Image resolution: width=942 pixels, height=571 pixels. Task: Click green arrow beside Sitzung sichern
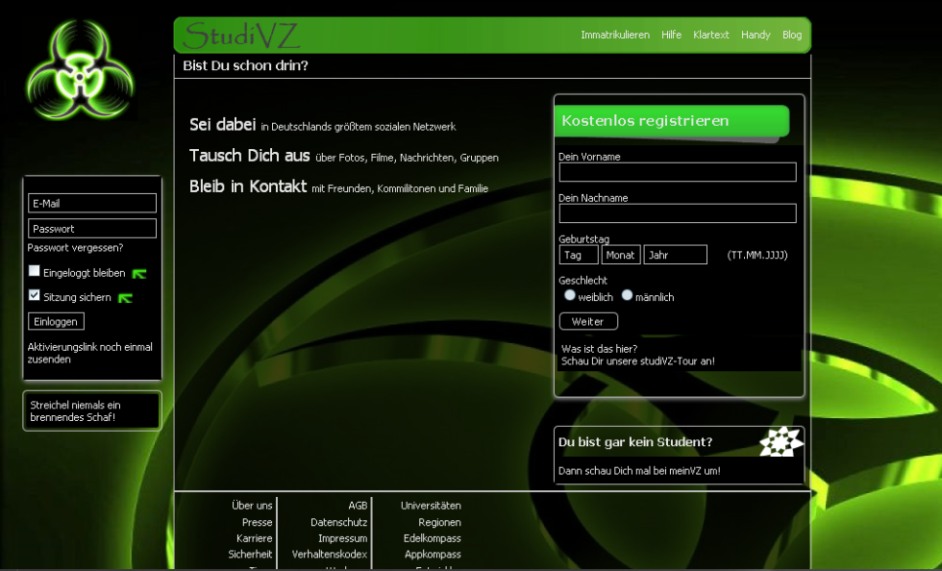coord(125,298)
